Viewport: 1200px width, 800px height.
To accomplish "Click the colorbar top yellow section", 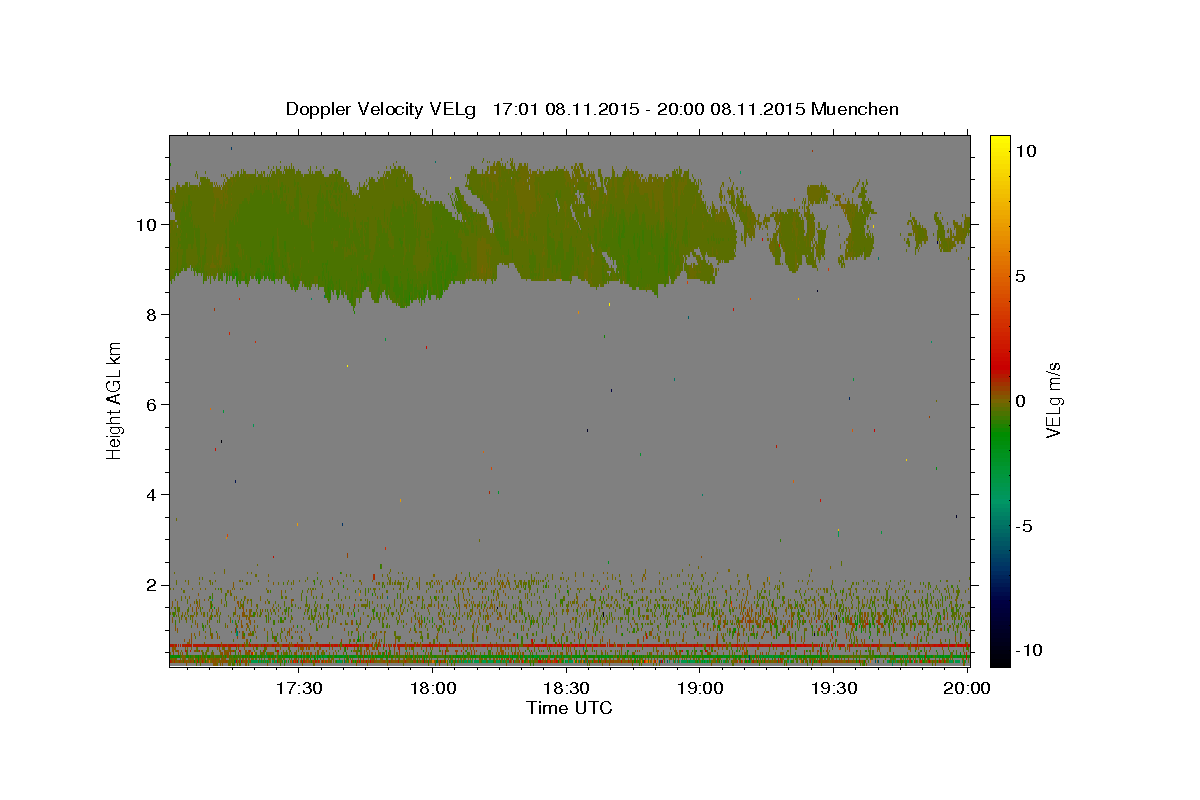I will (999, 150).
